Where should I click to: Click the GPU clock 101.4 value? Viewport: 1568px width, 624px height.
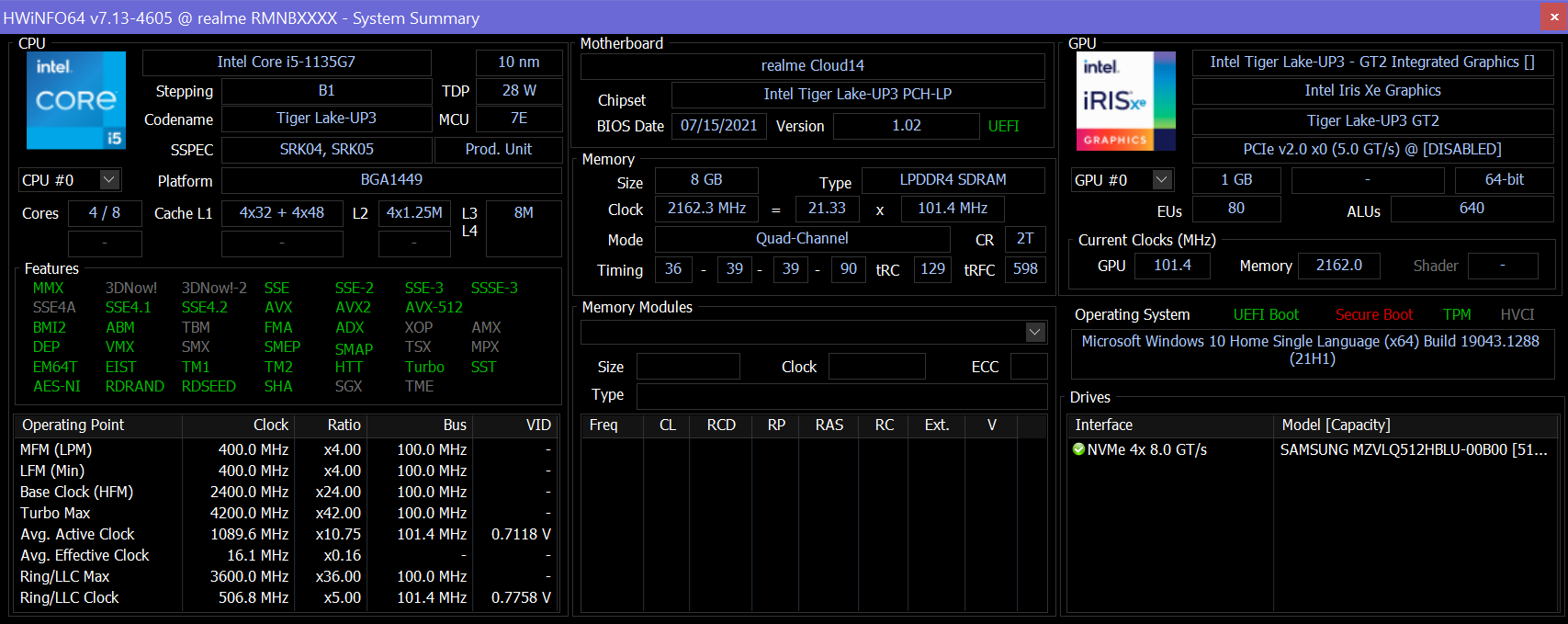point(1172,266)
